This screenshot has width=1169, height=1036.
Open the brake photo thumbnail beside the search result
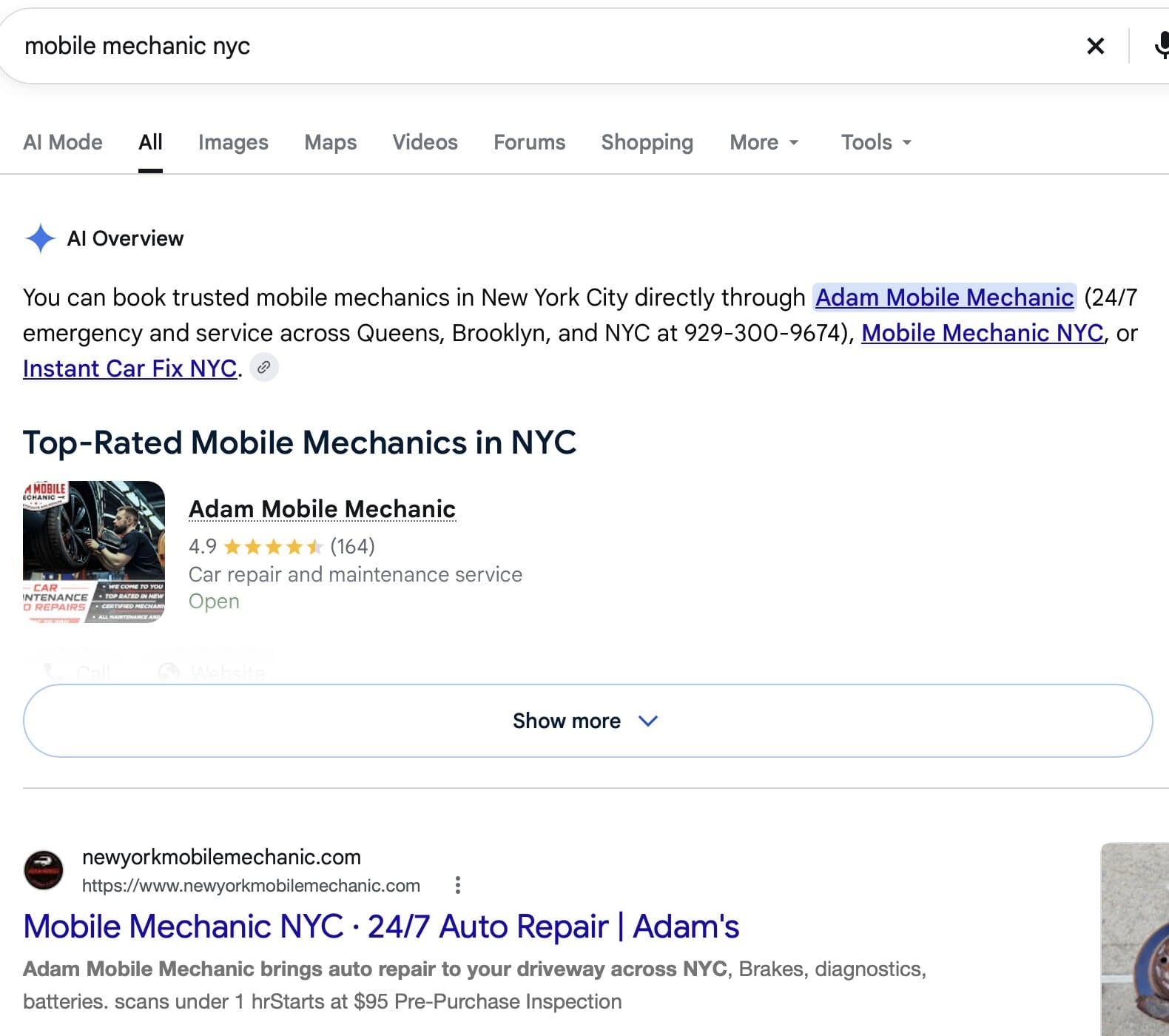(1135, 939)
